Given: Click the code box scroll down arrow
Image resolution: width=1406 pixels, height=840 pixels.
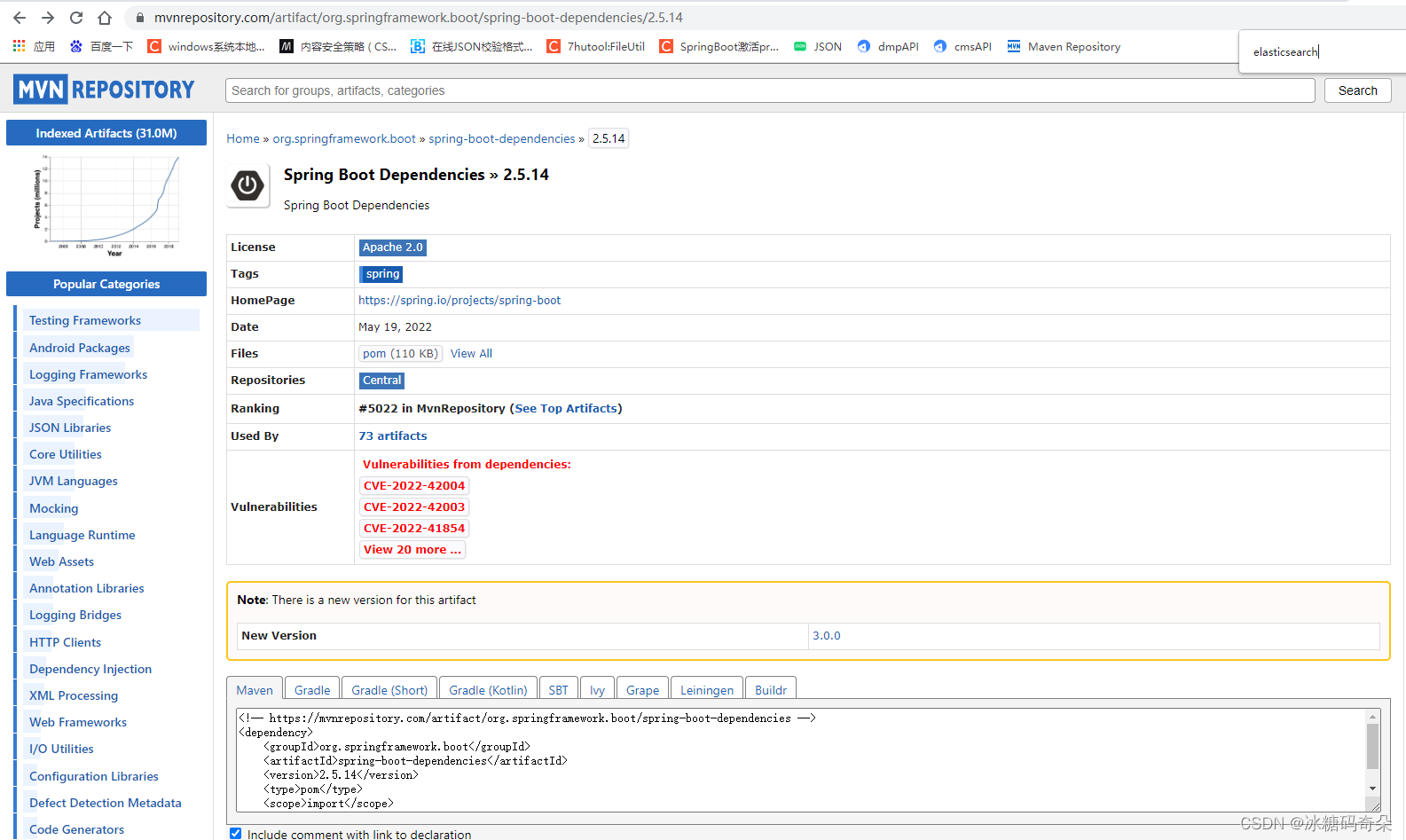Looking at the screenshot, I should [x=1372, y=789].
